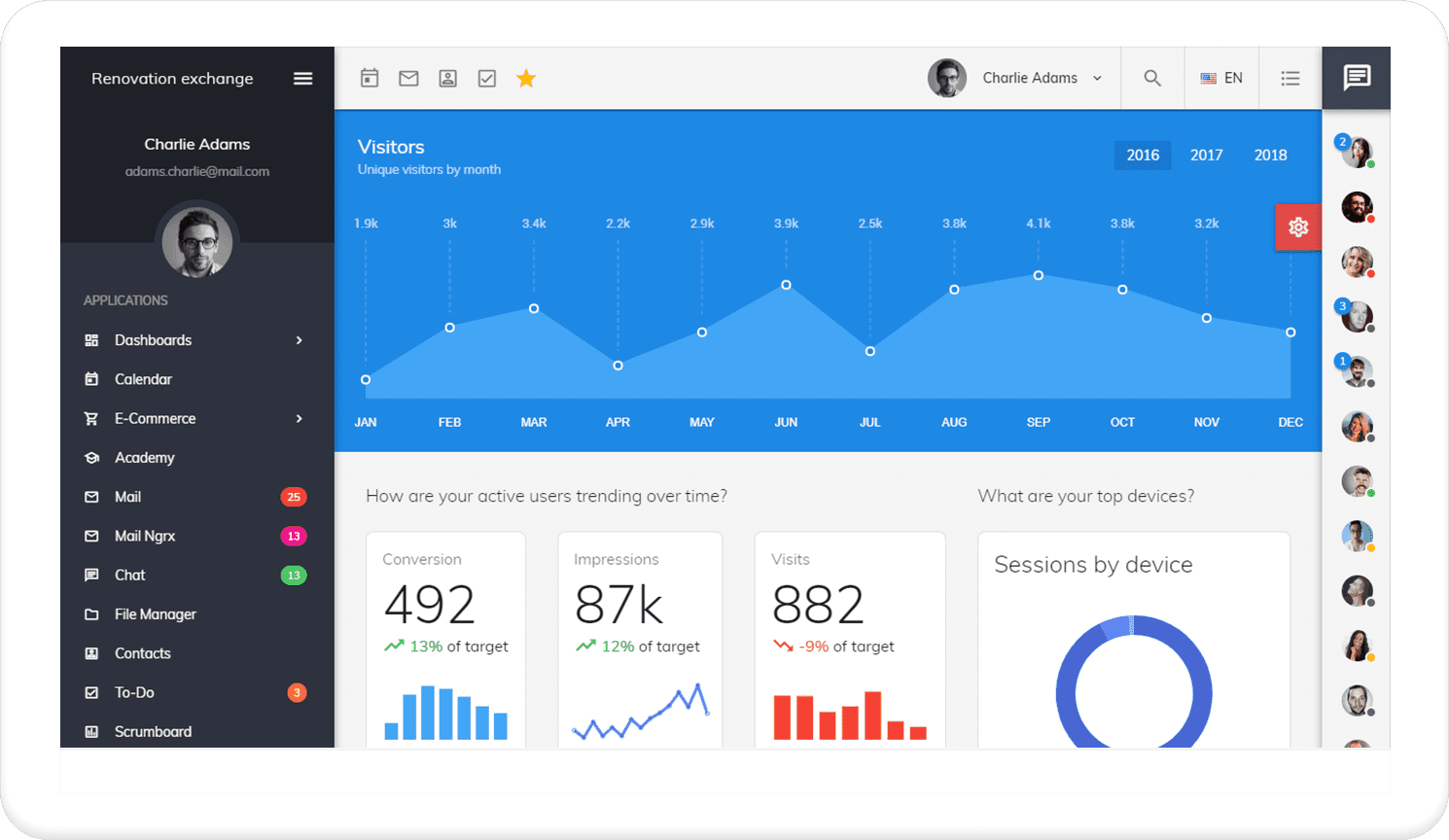Image resolution: width=1449 pixels, height=840 pixels.
Task: Open the quick panel list icon
Action: 1290,78
